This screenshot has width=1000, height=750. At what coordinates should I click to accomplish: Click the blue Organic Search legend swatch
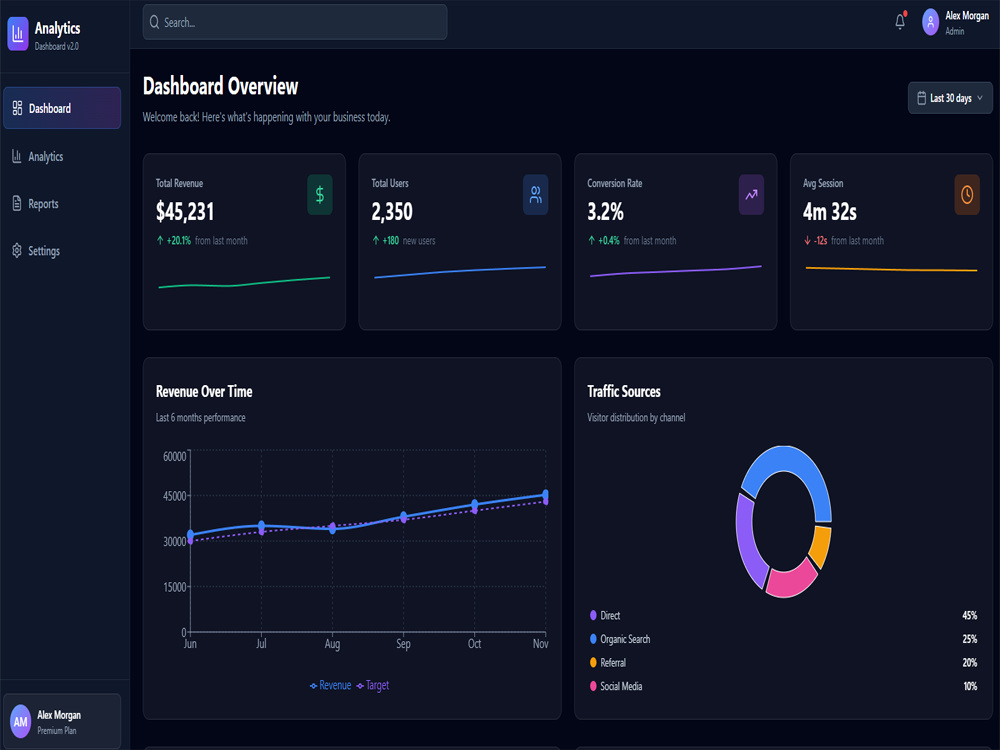pyautogui.click(x=593, y=638)
